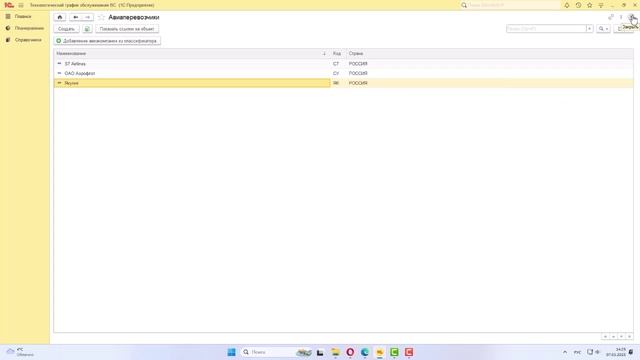Screen dimensions: 640x360
Task: Open the weather widget in the taskbar
Action: point(20,352)
